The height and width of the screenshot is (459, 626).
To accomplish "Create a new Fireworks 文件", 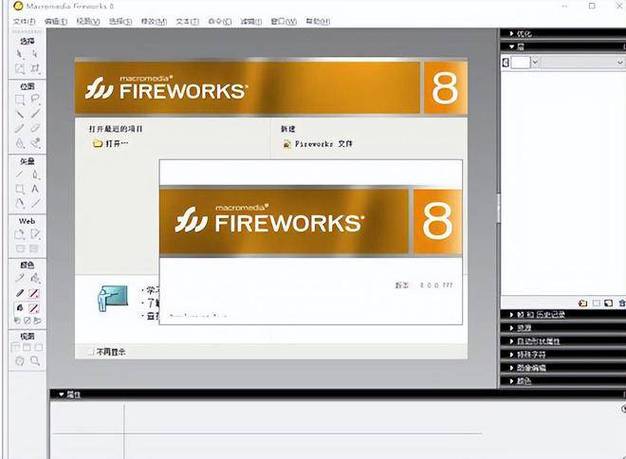I will [322, 144].
